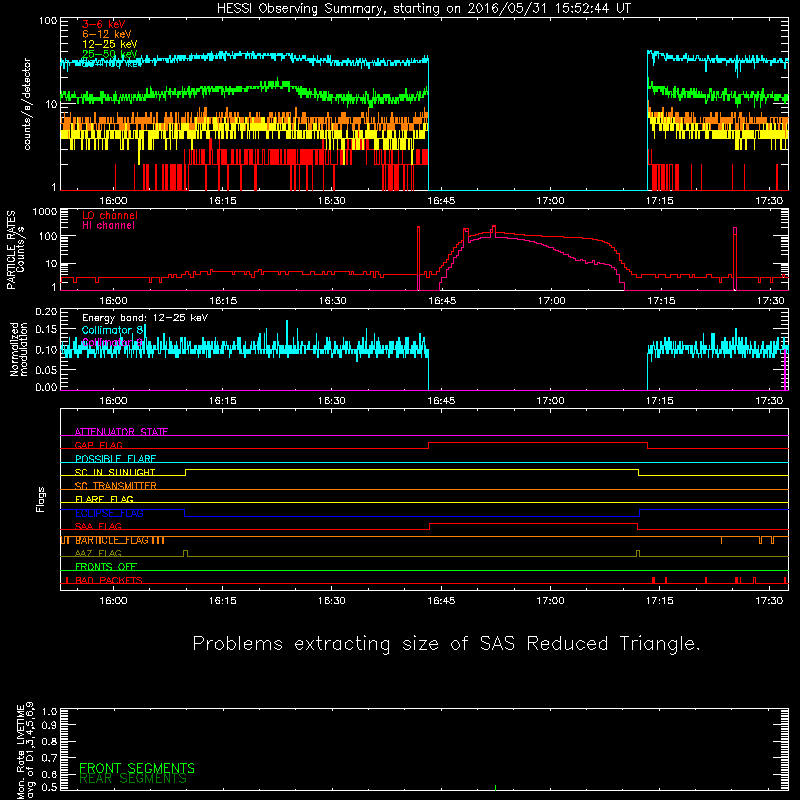This screenshot has width=800, height=800.
Task: Click '16:45' time label under flags plot
Action: tap(441, 601)
